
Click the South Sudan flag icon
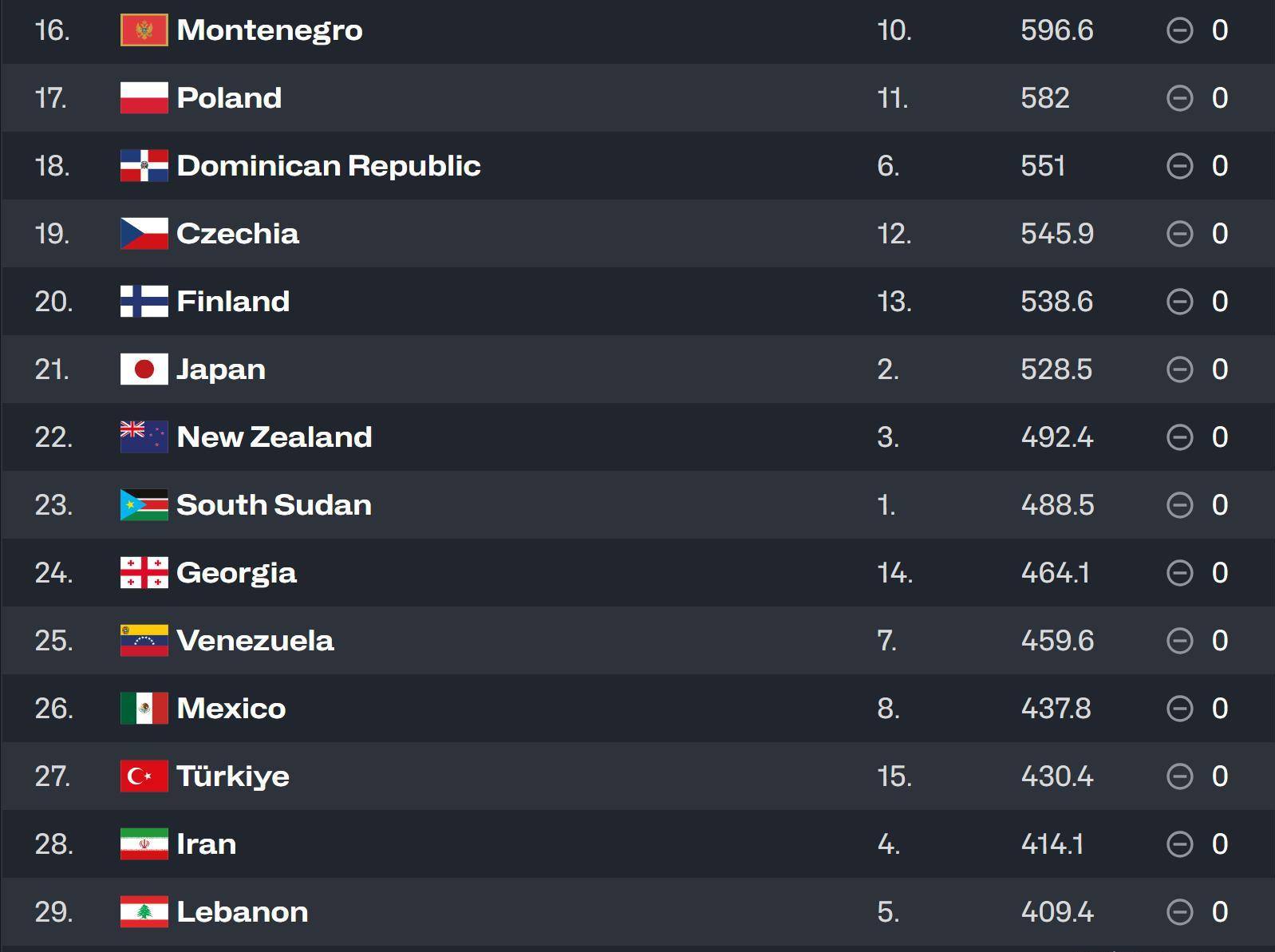144,505
